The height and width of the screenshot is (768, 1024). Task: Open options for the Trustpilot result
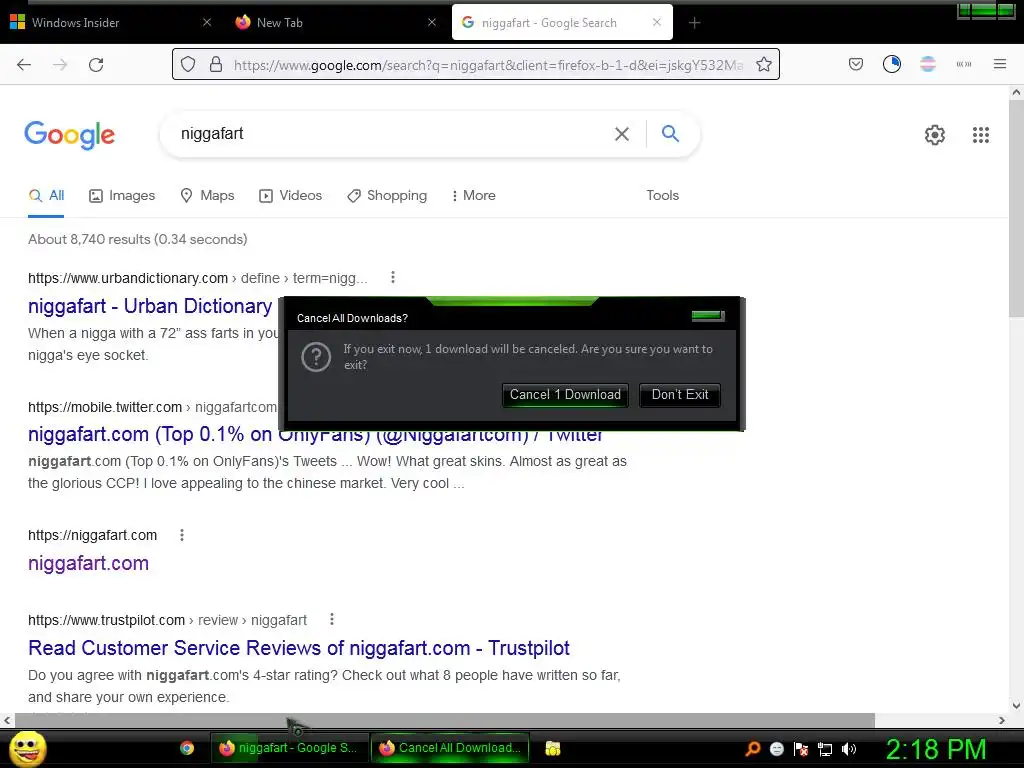(x=332, y=619)
